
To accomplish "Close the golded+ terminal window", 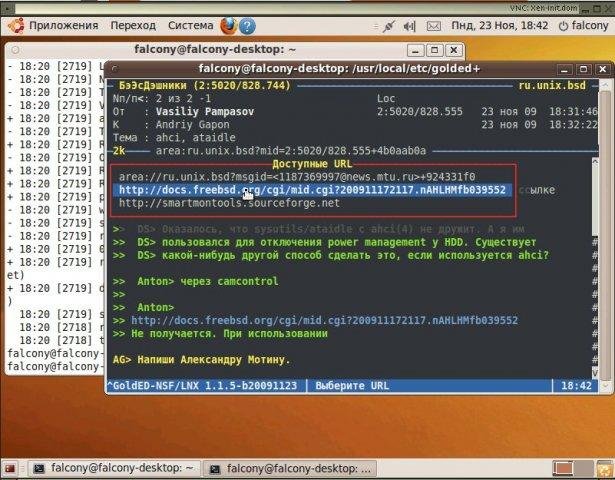I will tap(602, 70).
